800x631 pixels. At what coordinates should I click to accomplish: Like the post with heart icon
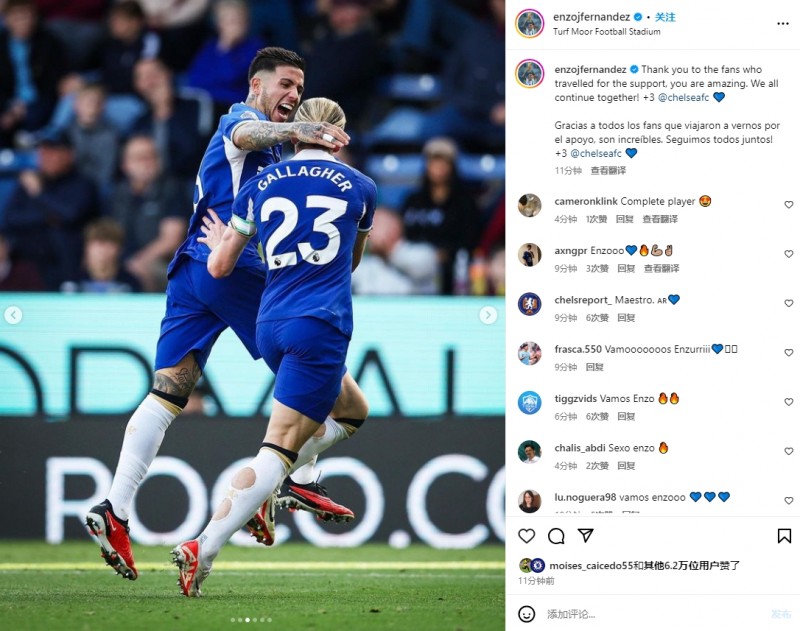pos(526,536)
